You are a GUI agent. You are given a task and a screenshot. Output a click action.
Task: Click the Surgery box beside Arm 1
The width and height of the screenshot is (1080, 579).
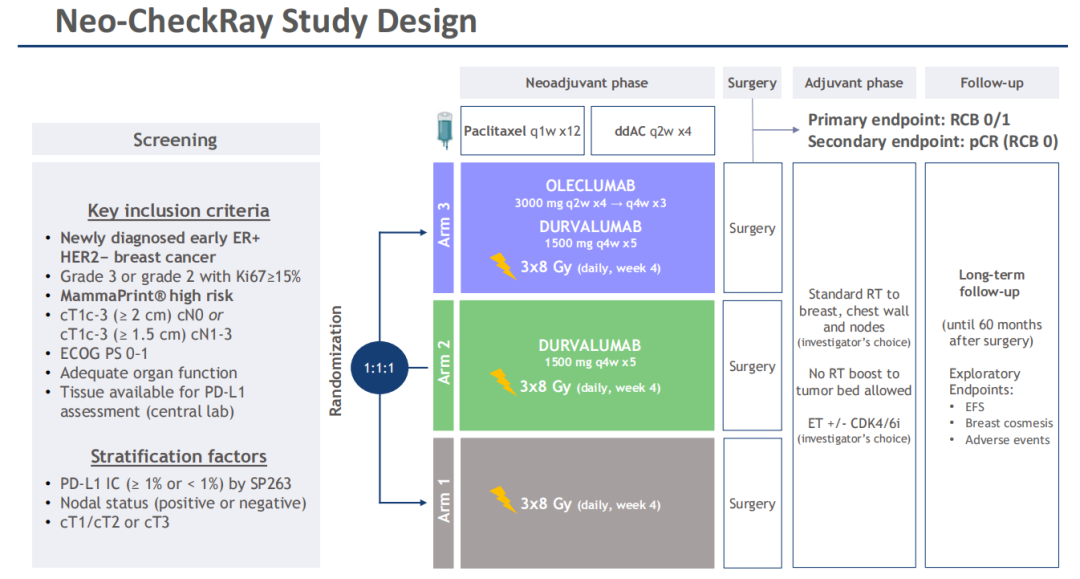752,504
